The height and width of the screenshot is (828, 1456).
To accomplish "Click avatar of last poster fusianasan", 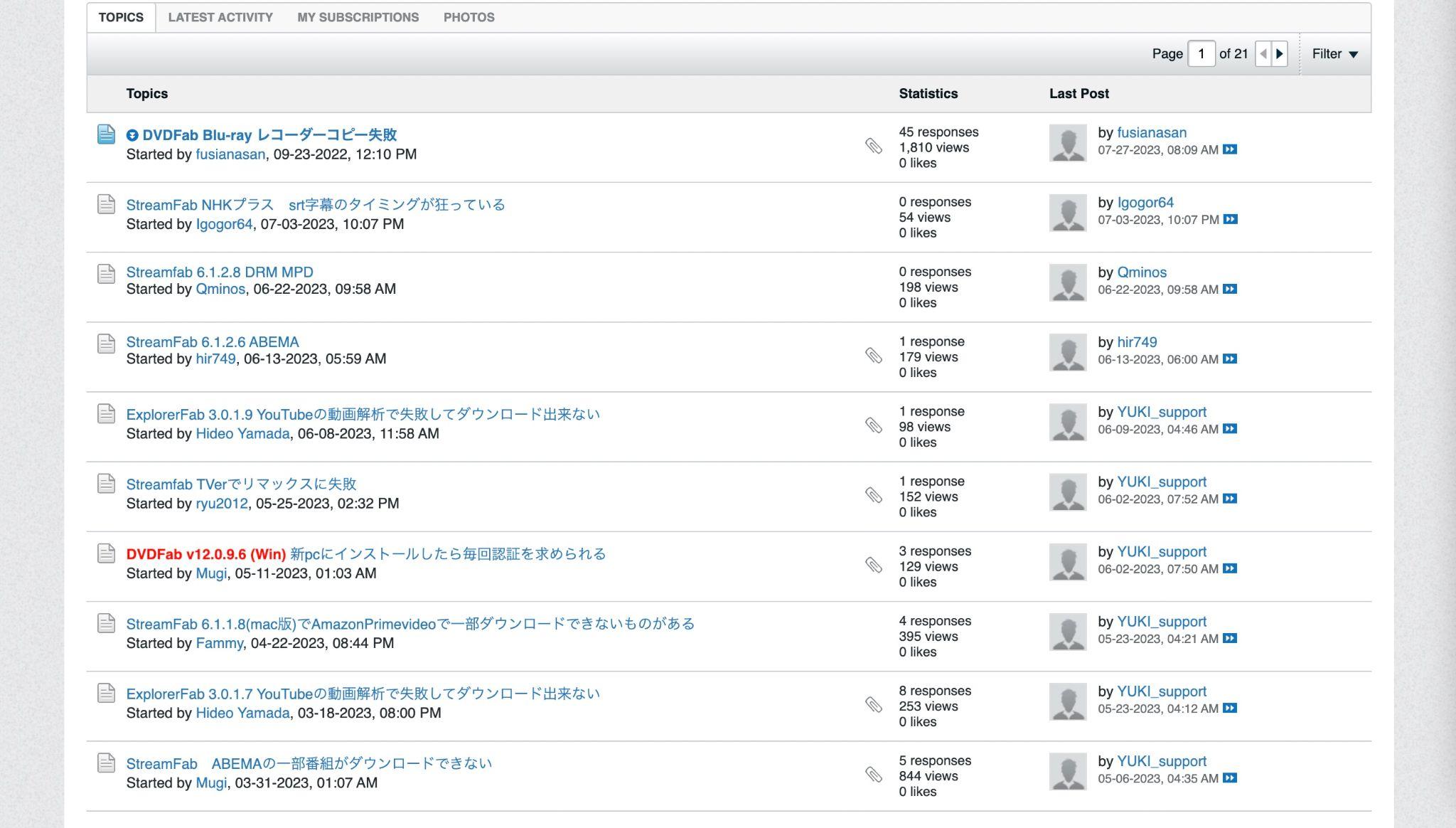I will [x=1068, y=143].
